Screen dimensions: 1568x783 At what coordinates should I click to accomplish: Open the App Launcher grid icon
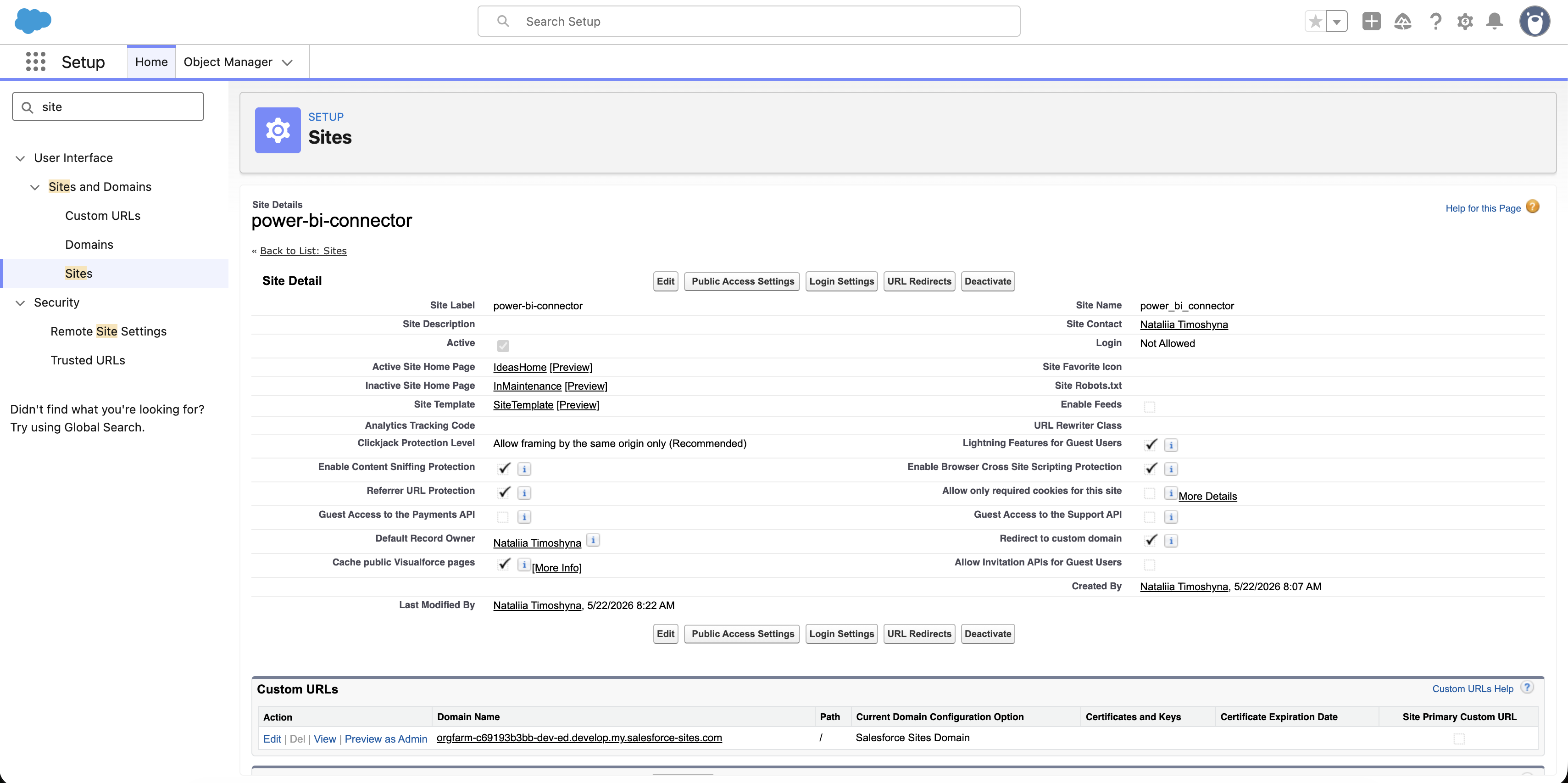(x=36, y=62)
